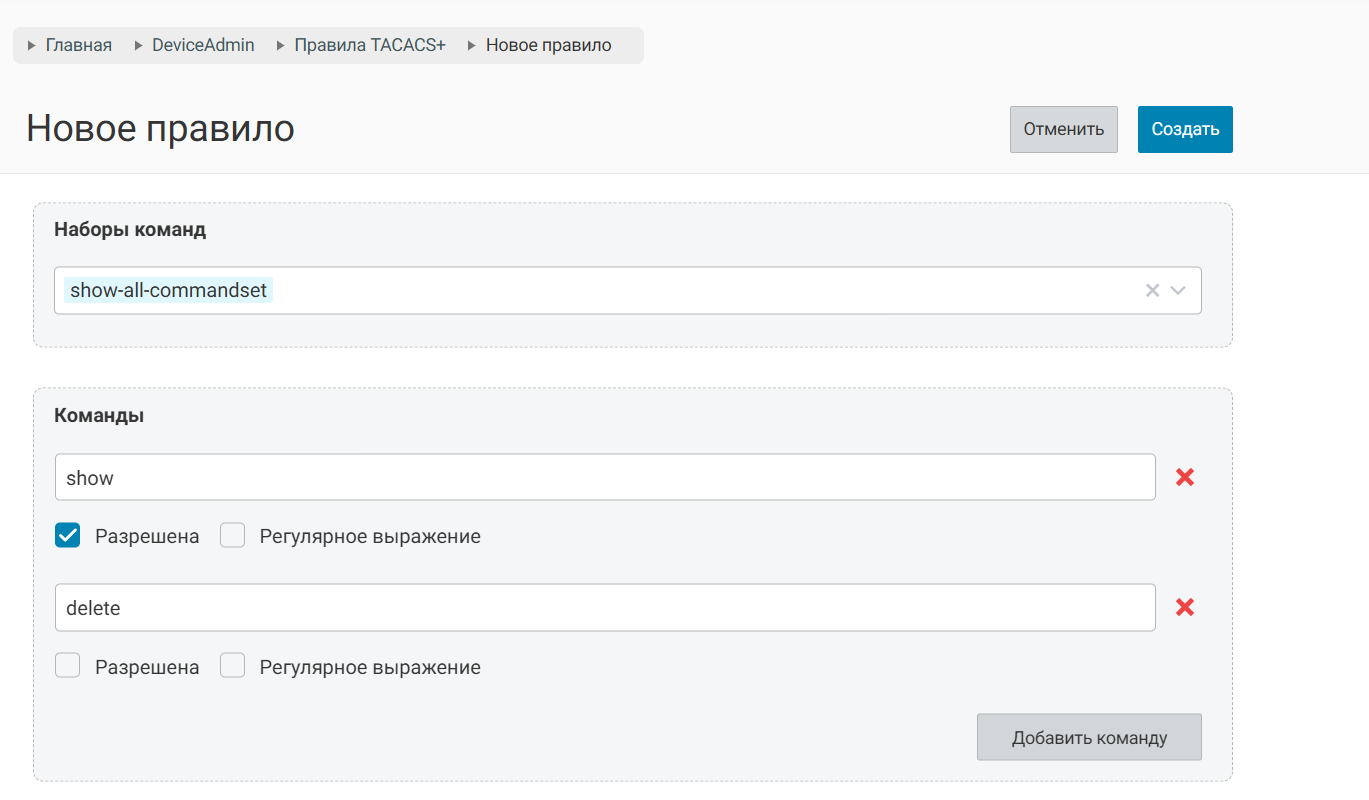This screenshot has width=1369, height=800.
Task: Enable Регулярное выражение for the show command
Action: pyautogui.click(x=233, y=536)
